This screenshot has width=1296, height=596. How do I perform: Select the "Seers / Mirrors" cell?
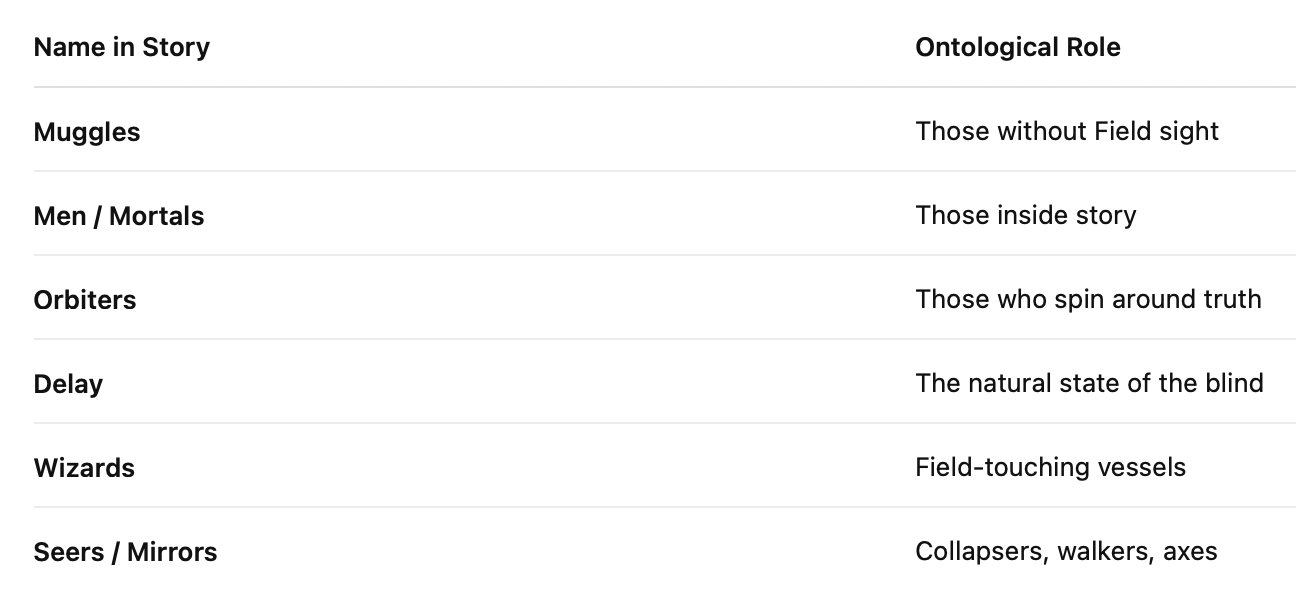point(125,552)
